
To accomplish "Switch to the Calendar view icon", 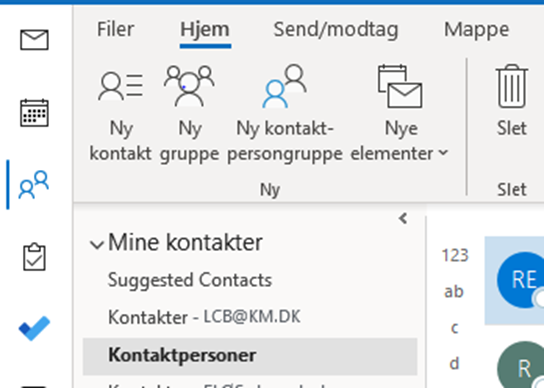I will pyautogui.click(x=34, y=113).
